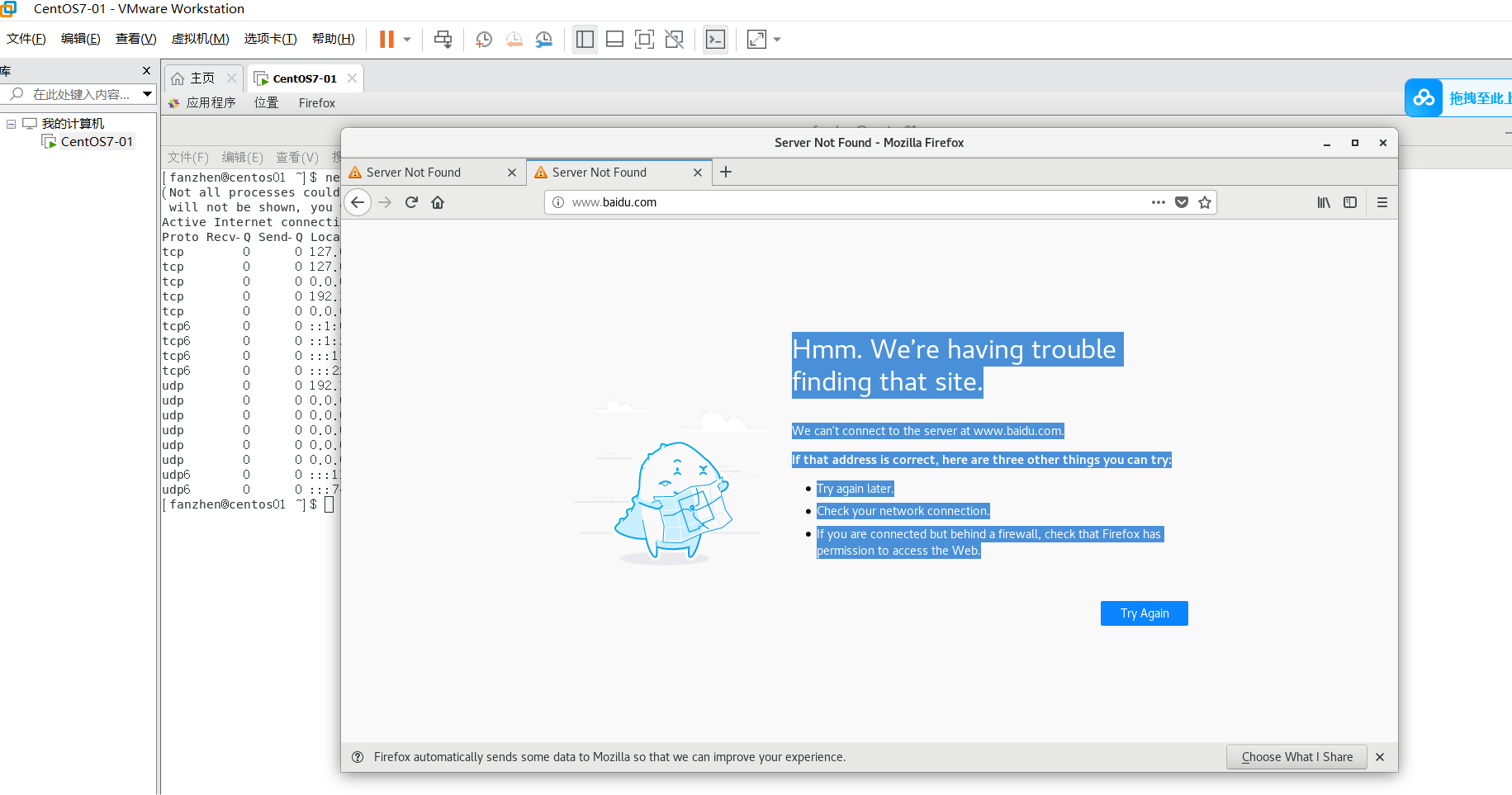Revert to previous snapshot icon
Viewport: 1512px width, 795px height.
tap(514, 39)
